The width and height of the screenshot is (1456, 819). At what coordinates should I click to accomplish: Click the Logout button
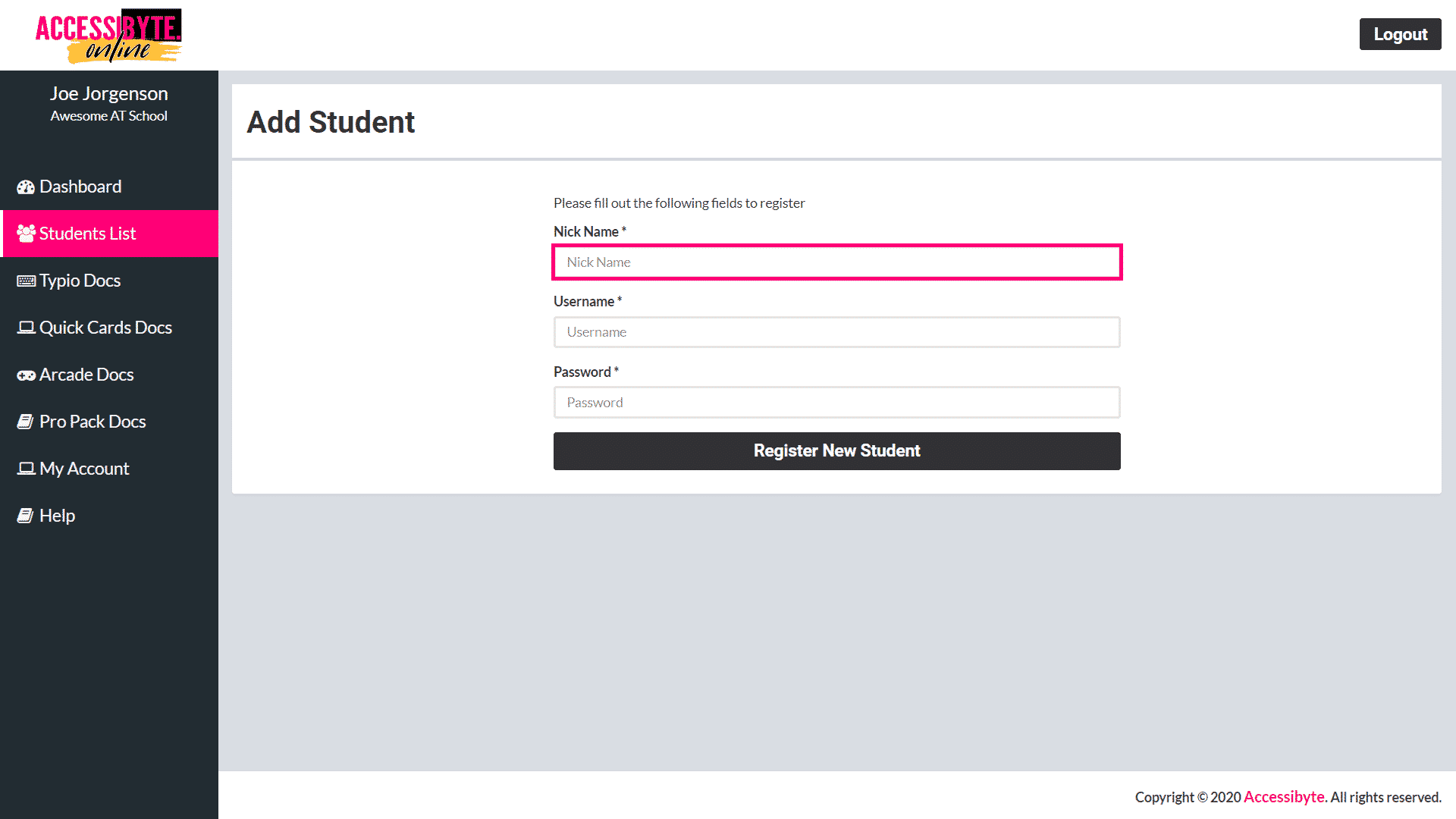click(1400, 34)
